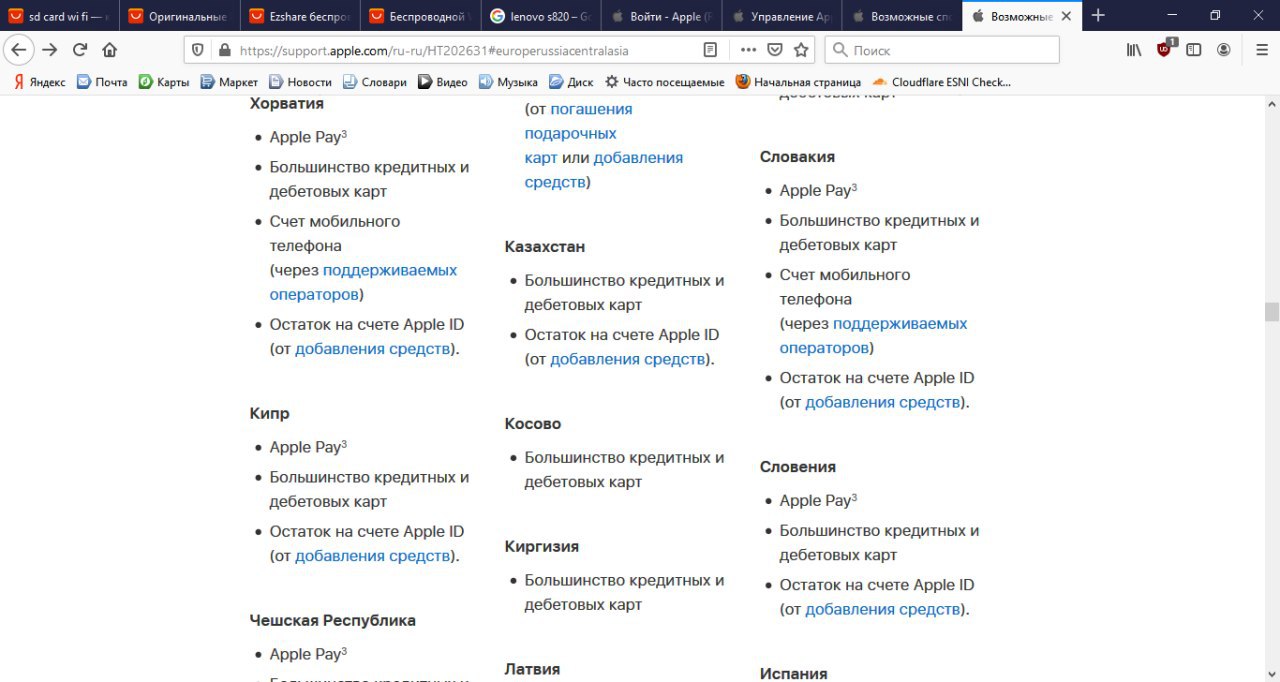Open the Яндекс bookmark

39,82
